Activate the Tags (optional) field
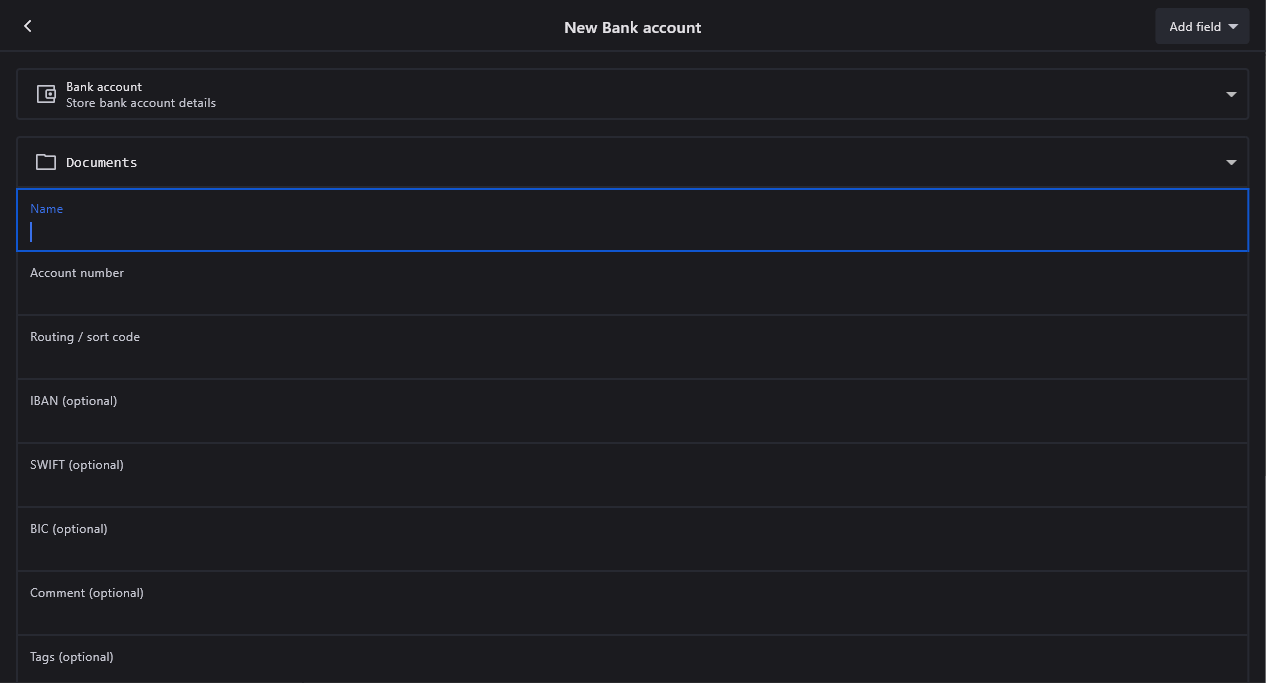This screenshot has width=1266, height=683. coord(632,670)
